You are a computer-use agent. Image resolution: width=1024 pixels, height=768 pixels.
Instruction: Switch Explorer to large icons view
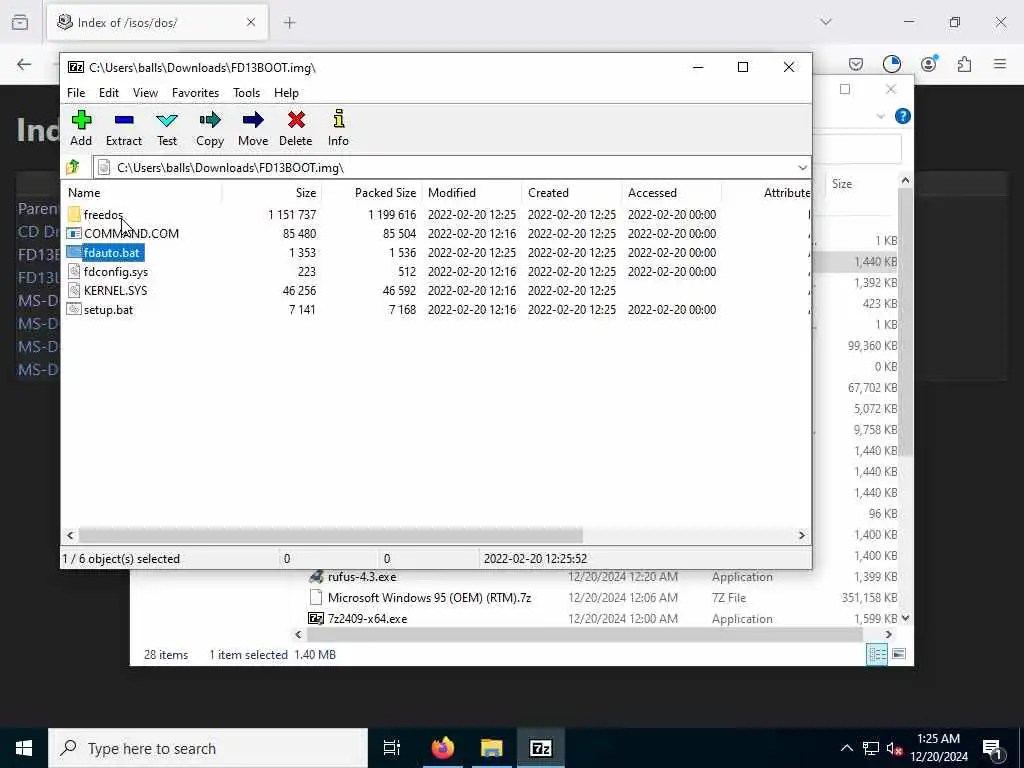pyautogui.click(x=899, y=654)
